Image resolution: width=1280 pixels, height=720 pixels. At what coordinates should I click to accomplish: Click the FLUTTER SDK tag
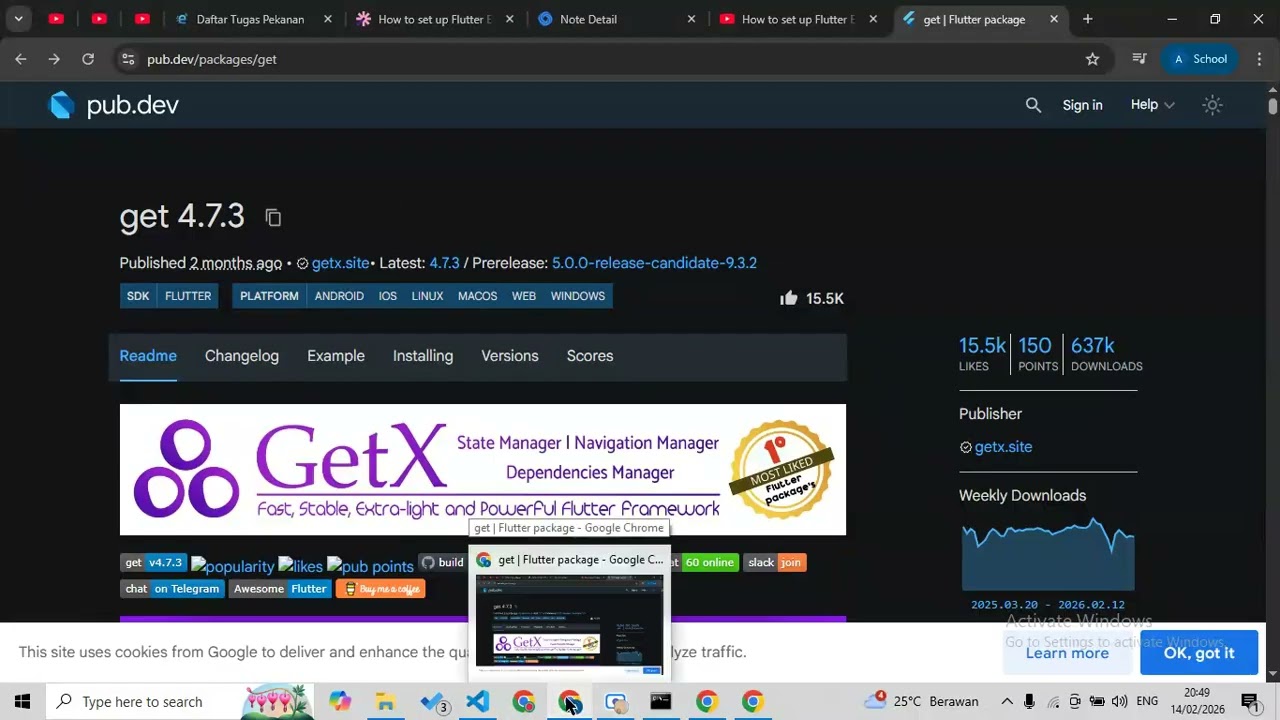(188, 296)
